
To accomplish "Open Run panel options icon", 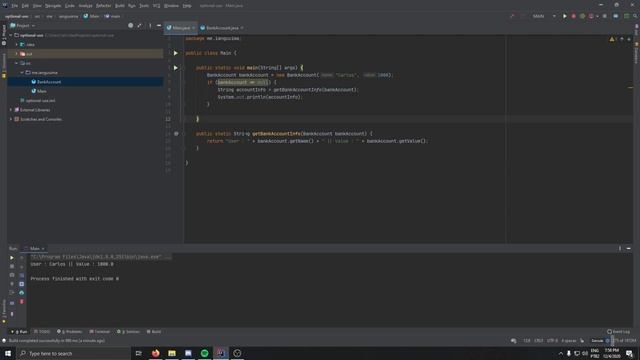I will (x=620, y=248).
